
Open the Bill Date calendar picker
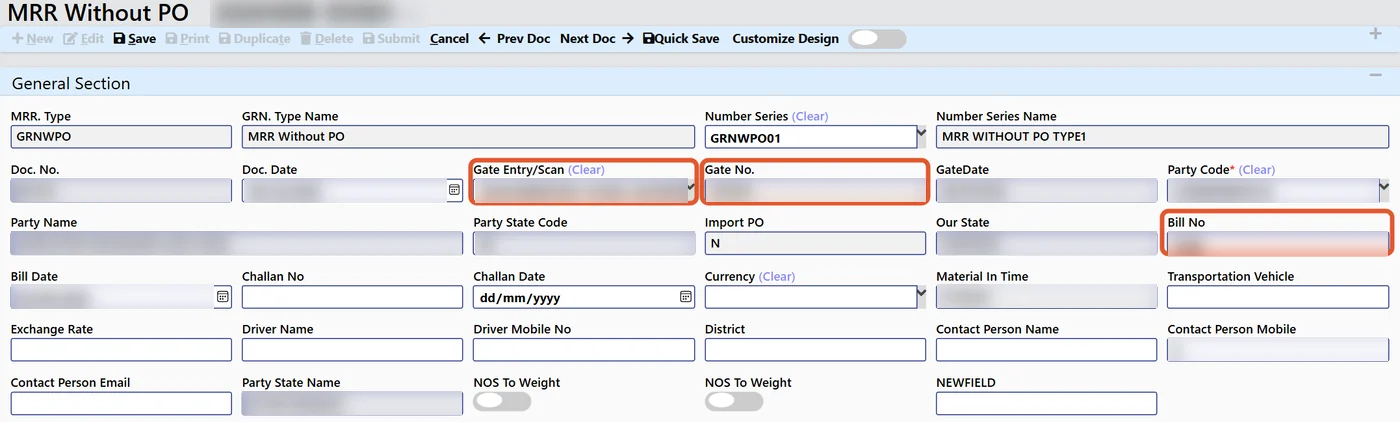pos(223,296)
